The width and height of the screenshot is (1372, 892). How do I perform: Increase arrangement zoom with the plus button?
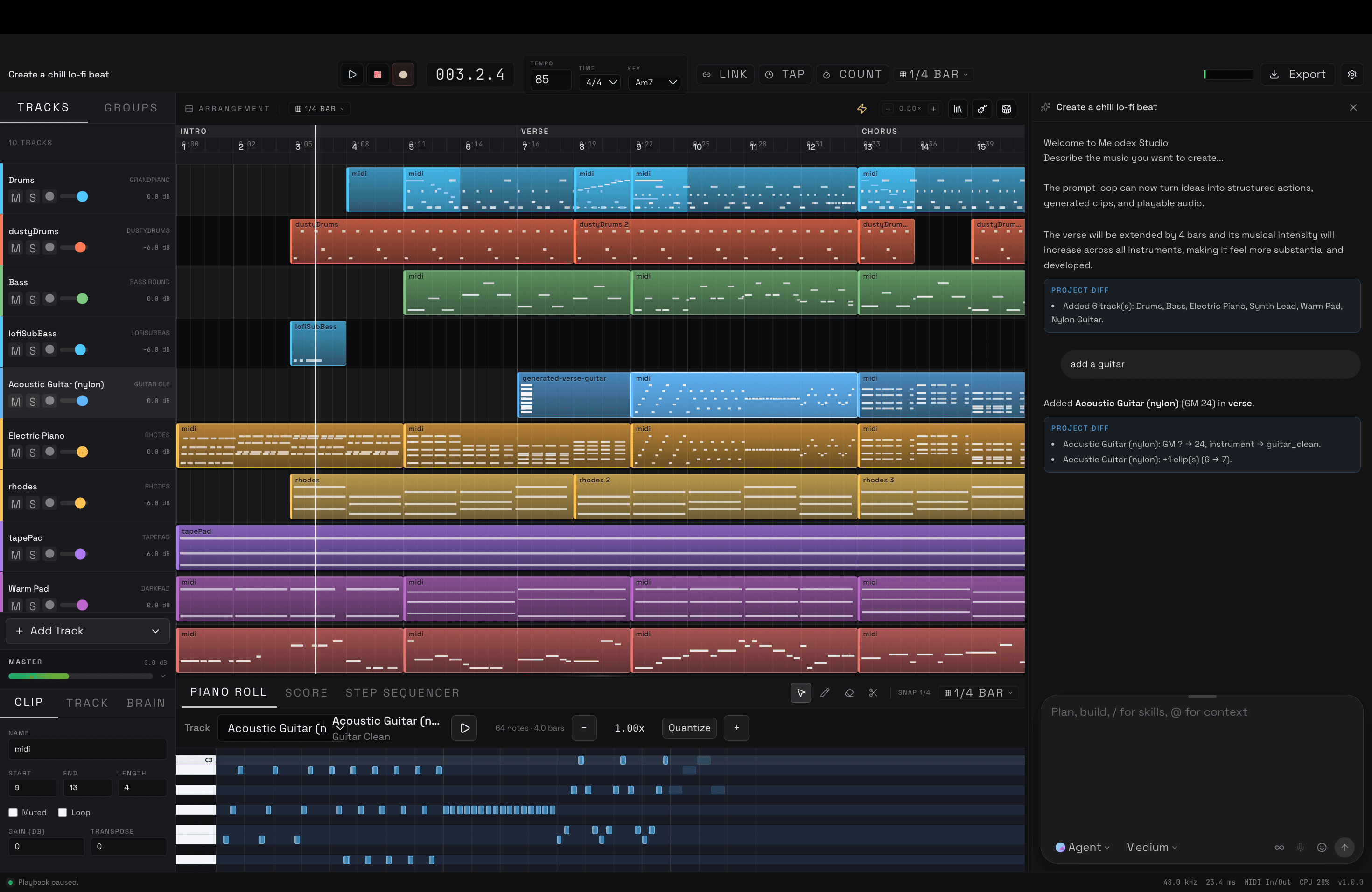tap(933, 108)
